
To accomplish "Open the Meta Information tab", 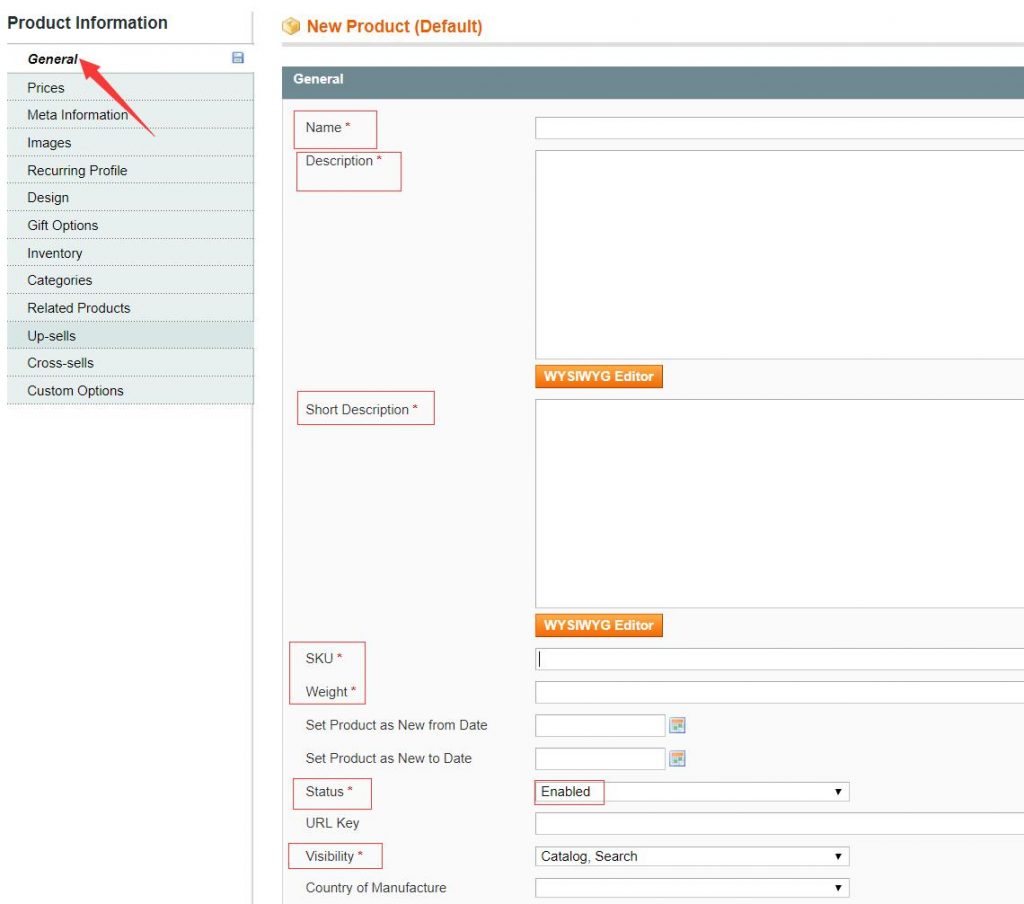I will (77, 115).
